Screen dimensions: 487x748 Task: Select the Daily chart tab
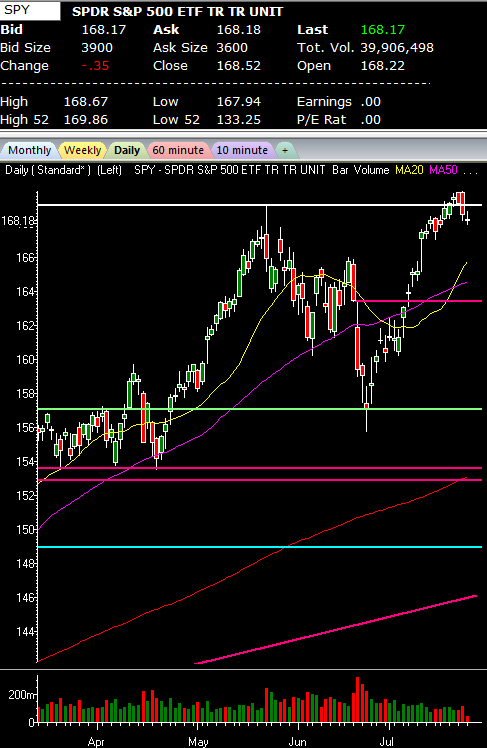127,150
